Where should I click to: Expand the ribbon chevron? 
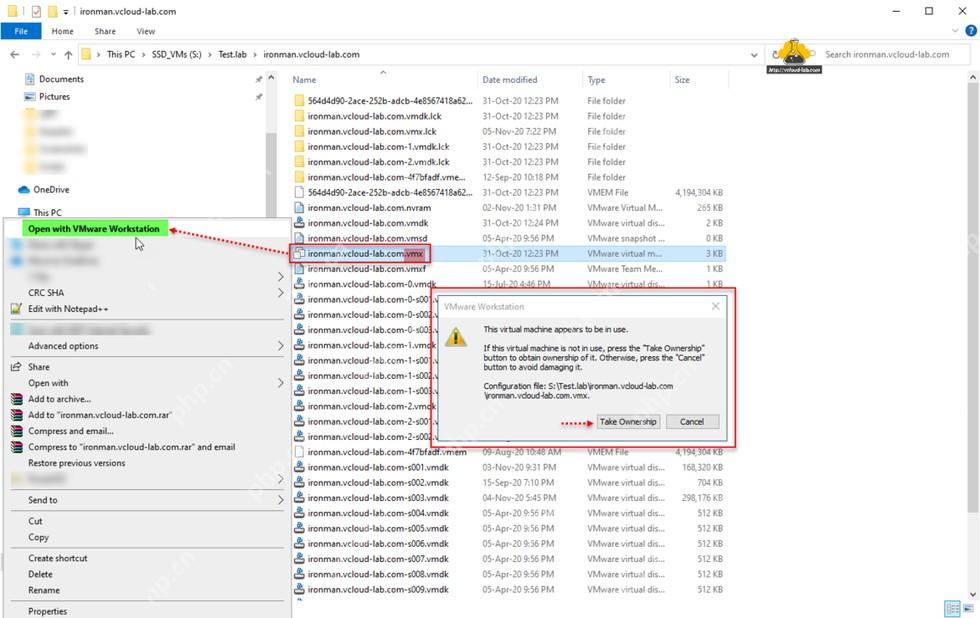coord(955,31)
